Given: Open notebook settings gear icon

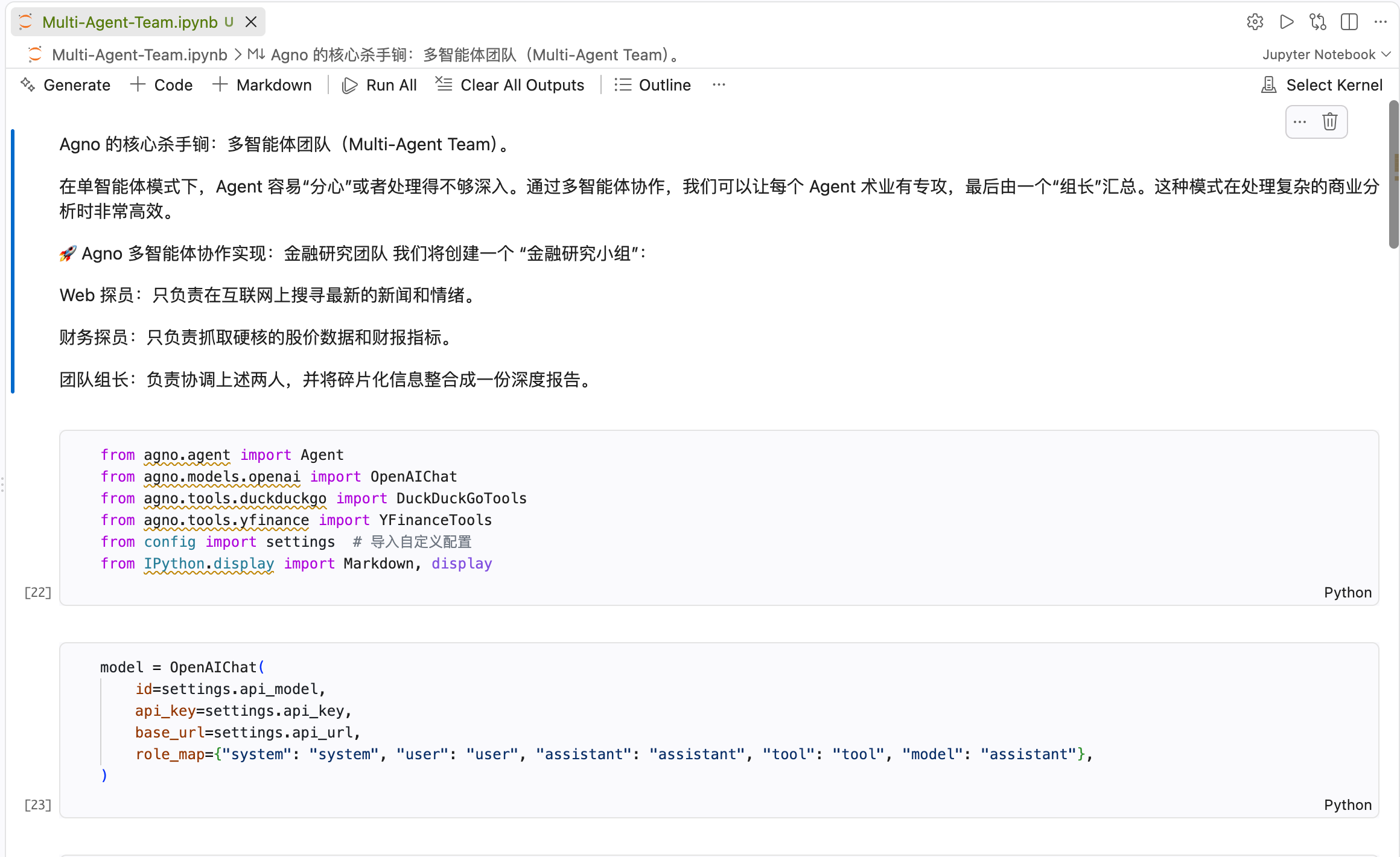Looking at the screenshot, I should click(x=1255, y=22).
